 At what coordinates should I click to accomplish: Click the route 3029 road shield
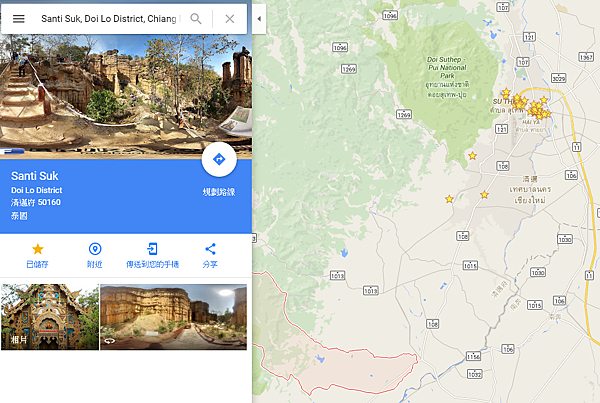tap(559, 78)
